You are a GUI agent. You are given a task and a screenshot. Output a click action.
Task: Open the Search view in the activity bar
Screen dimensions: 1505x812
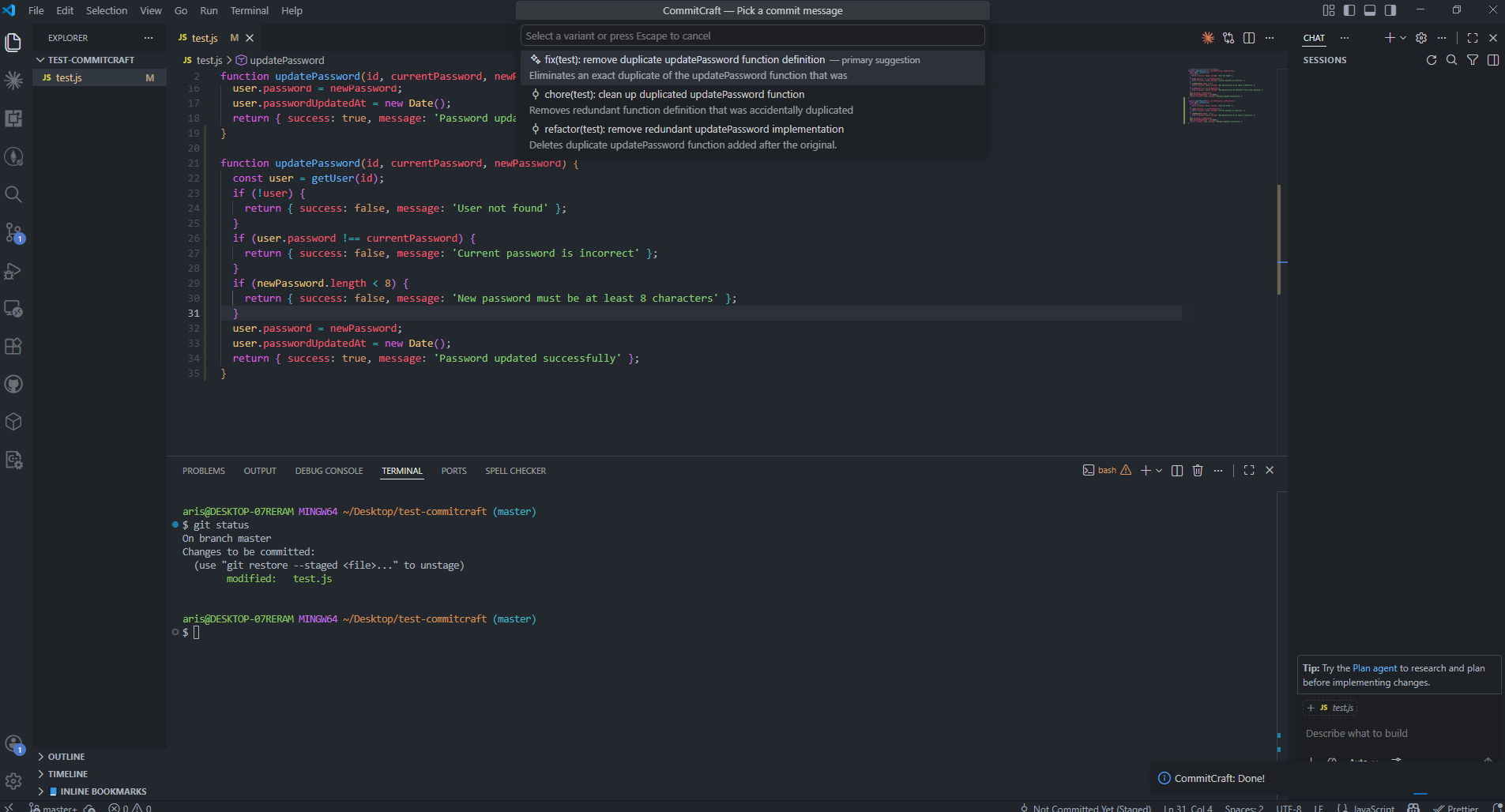coord(13,194)
